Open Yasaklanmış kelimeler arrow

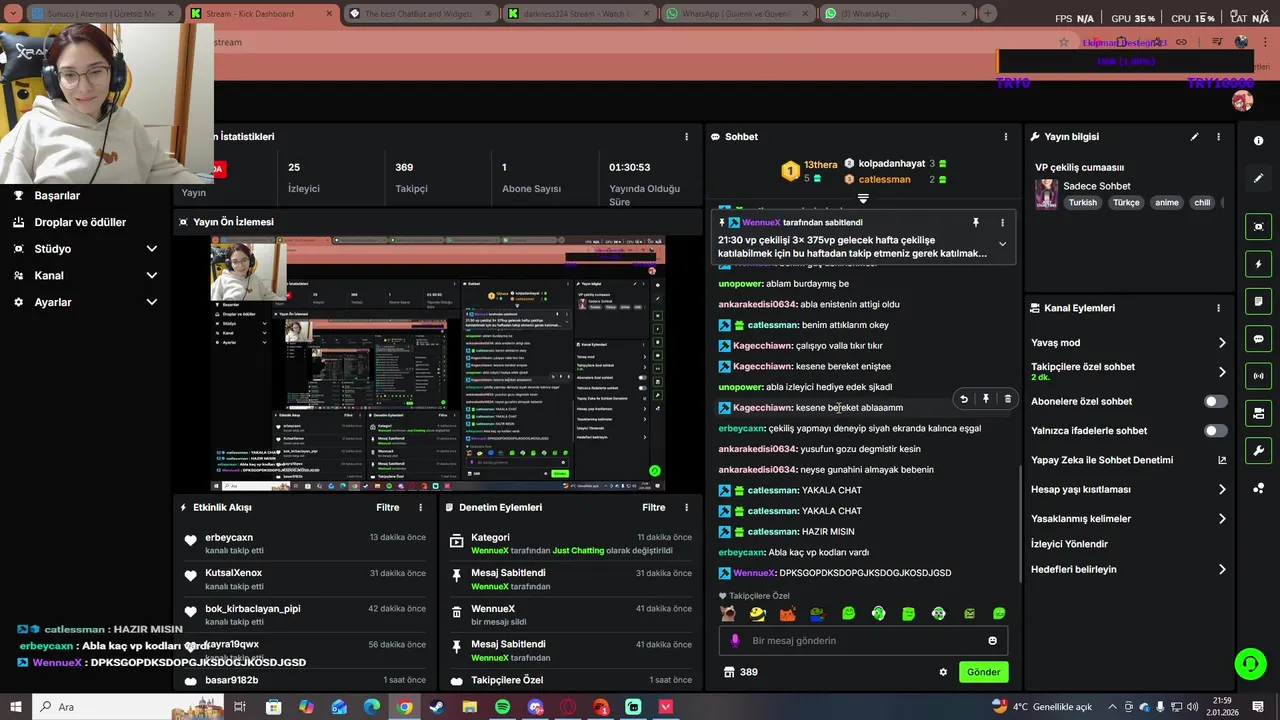coord(1221,519)
